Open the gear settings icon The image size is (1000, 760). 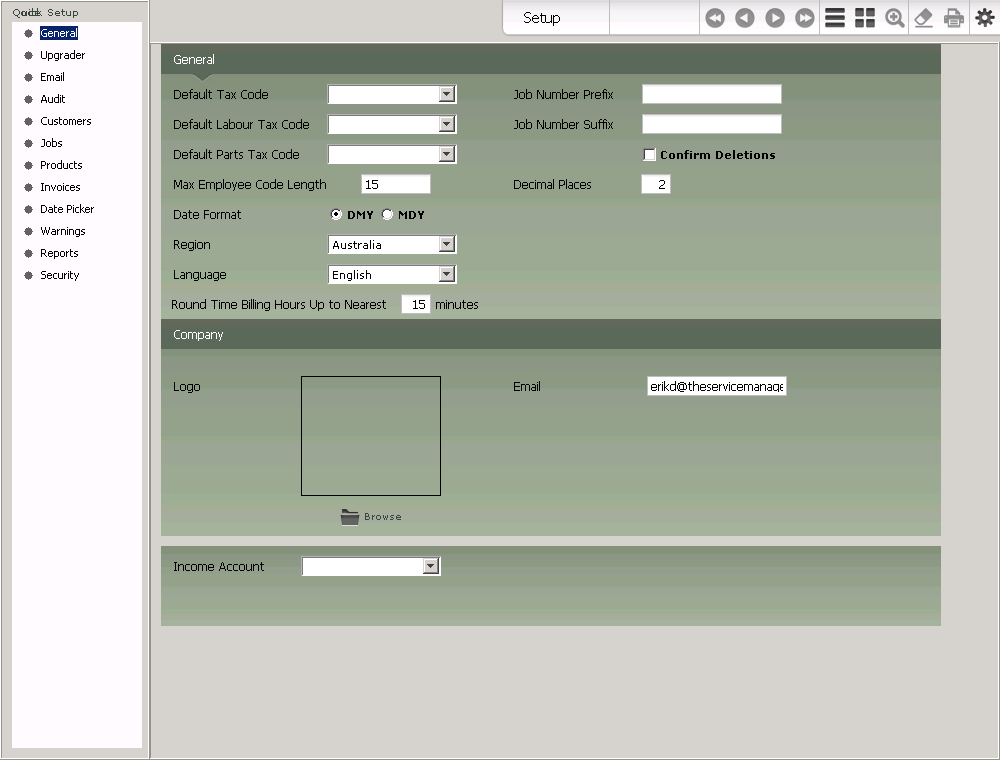point(984,18)
